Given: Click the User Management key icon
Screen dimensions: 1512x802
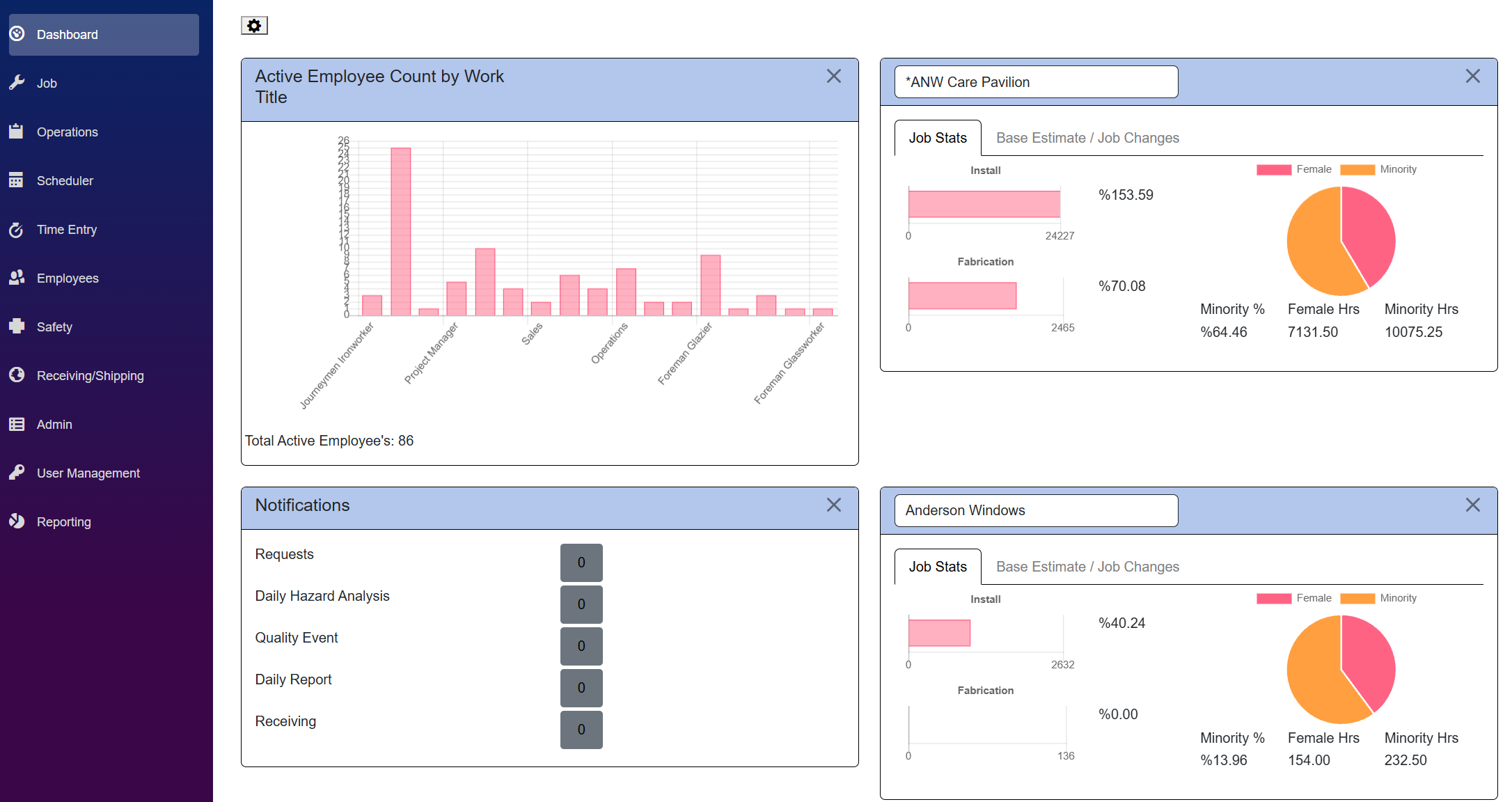Looking at the screenshot, I should pyautogui.click(x=17, y=473).
